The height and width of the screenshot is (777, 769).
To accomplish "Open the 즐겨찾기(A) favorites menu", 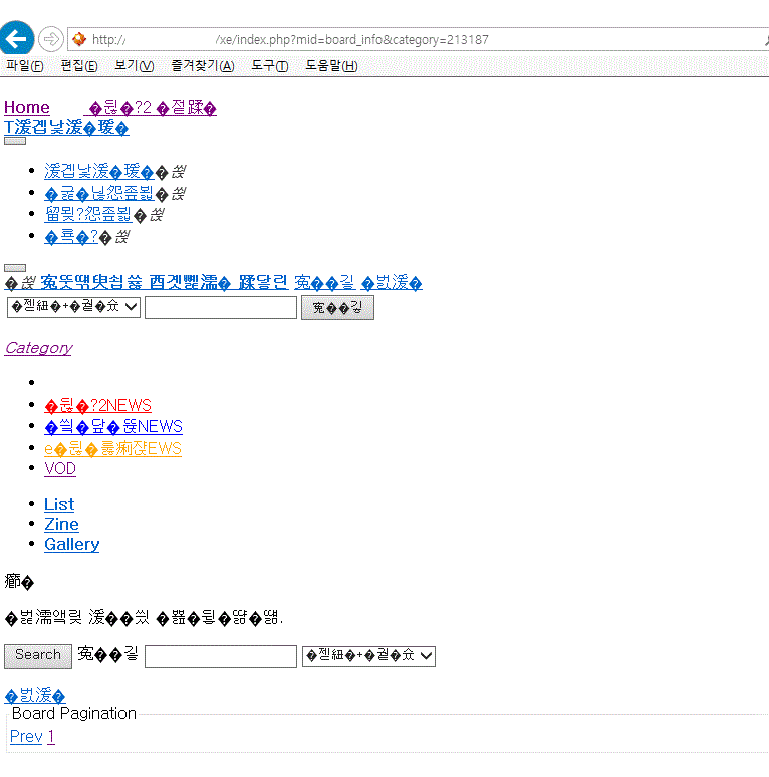I will [x=202, y=66].
